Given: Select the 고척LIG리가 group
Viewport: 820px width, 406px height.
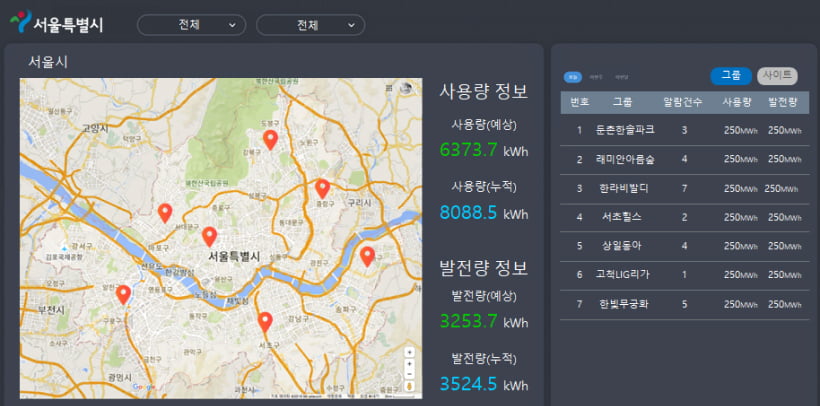Looking at the screenshot, I should [x=622, y=275].
